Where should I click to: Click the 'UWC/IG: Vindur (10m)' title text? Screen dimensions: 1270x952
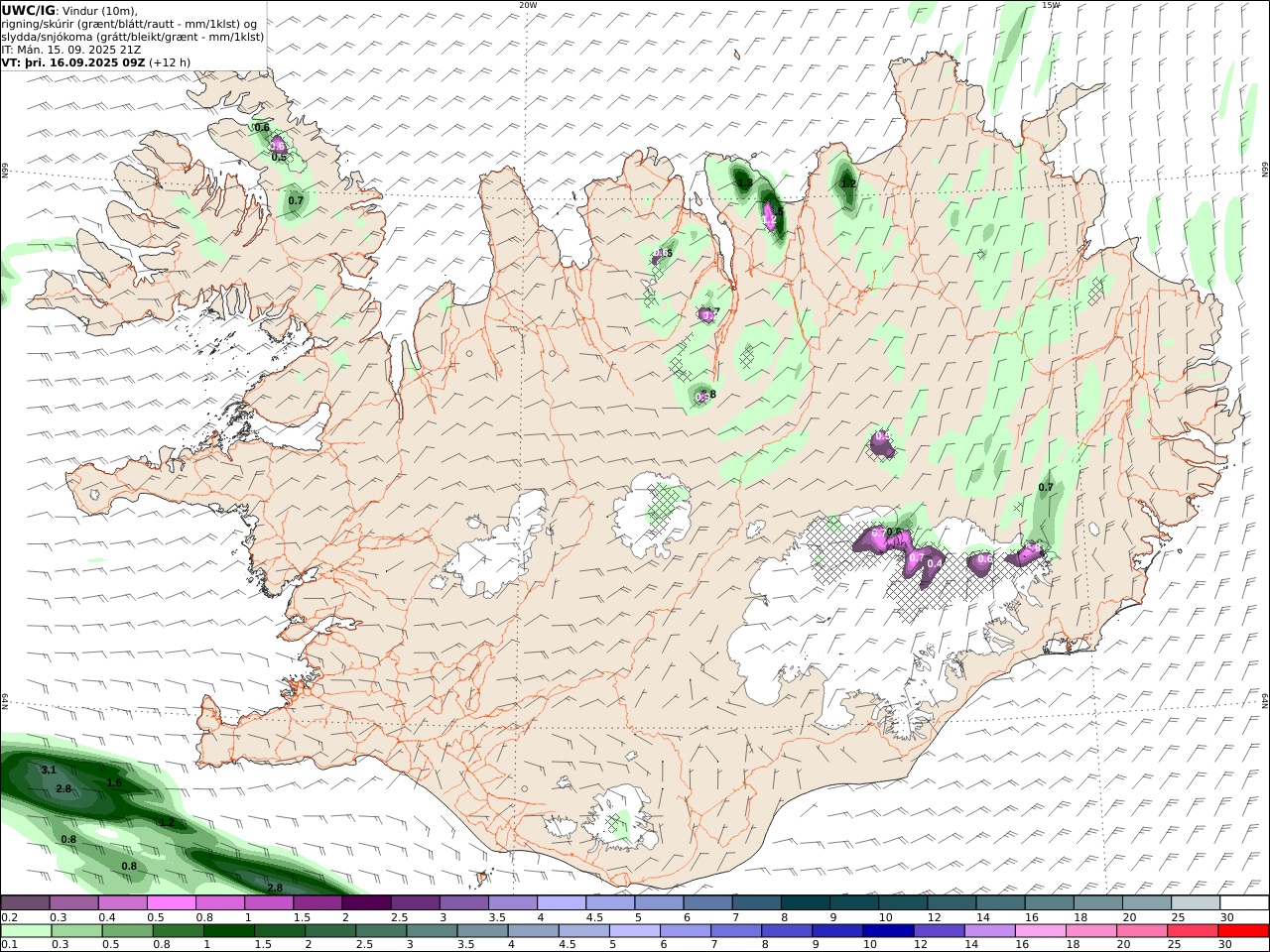(69, 11)
